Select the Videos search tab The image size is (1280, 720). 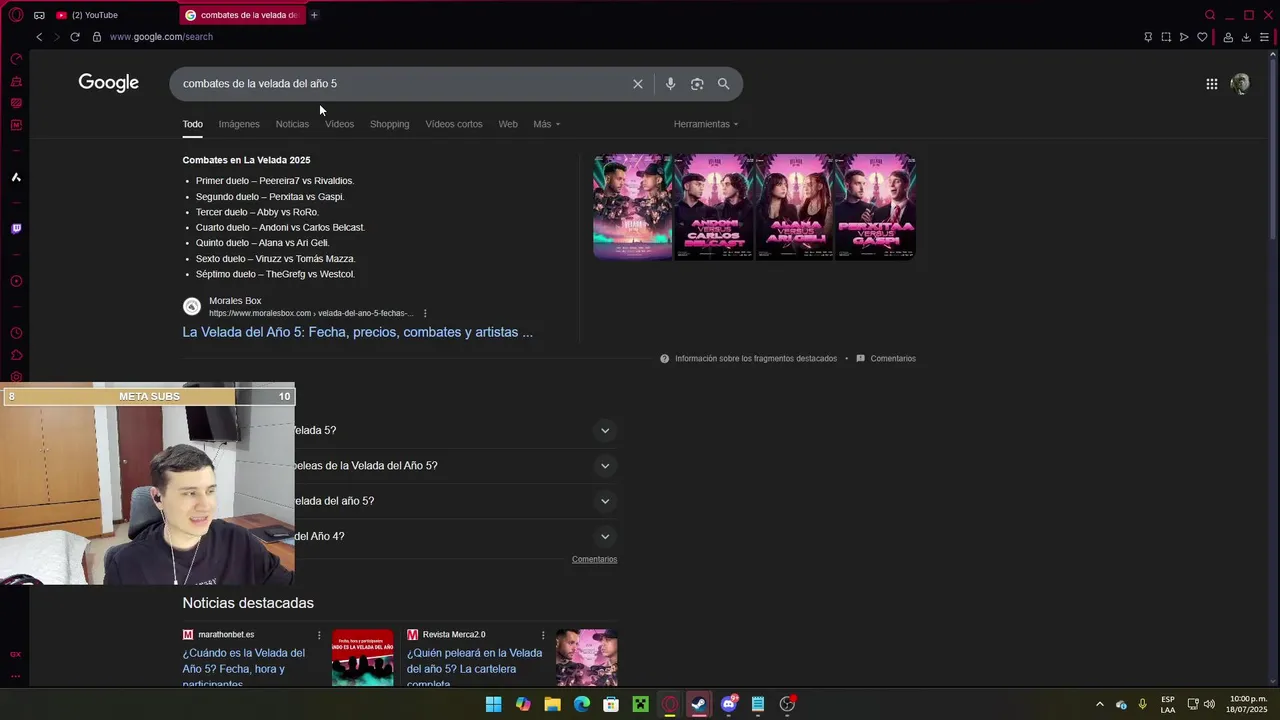click(x=339, y=124)
